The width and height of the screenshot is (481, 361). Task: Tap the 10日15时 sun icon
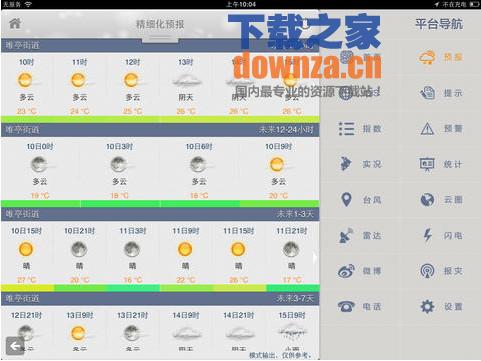26,249
